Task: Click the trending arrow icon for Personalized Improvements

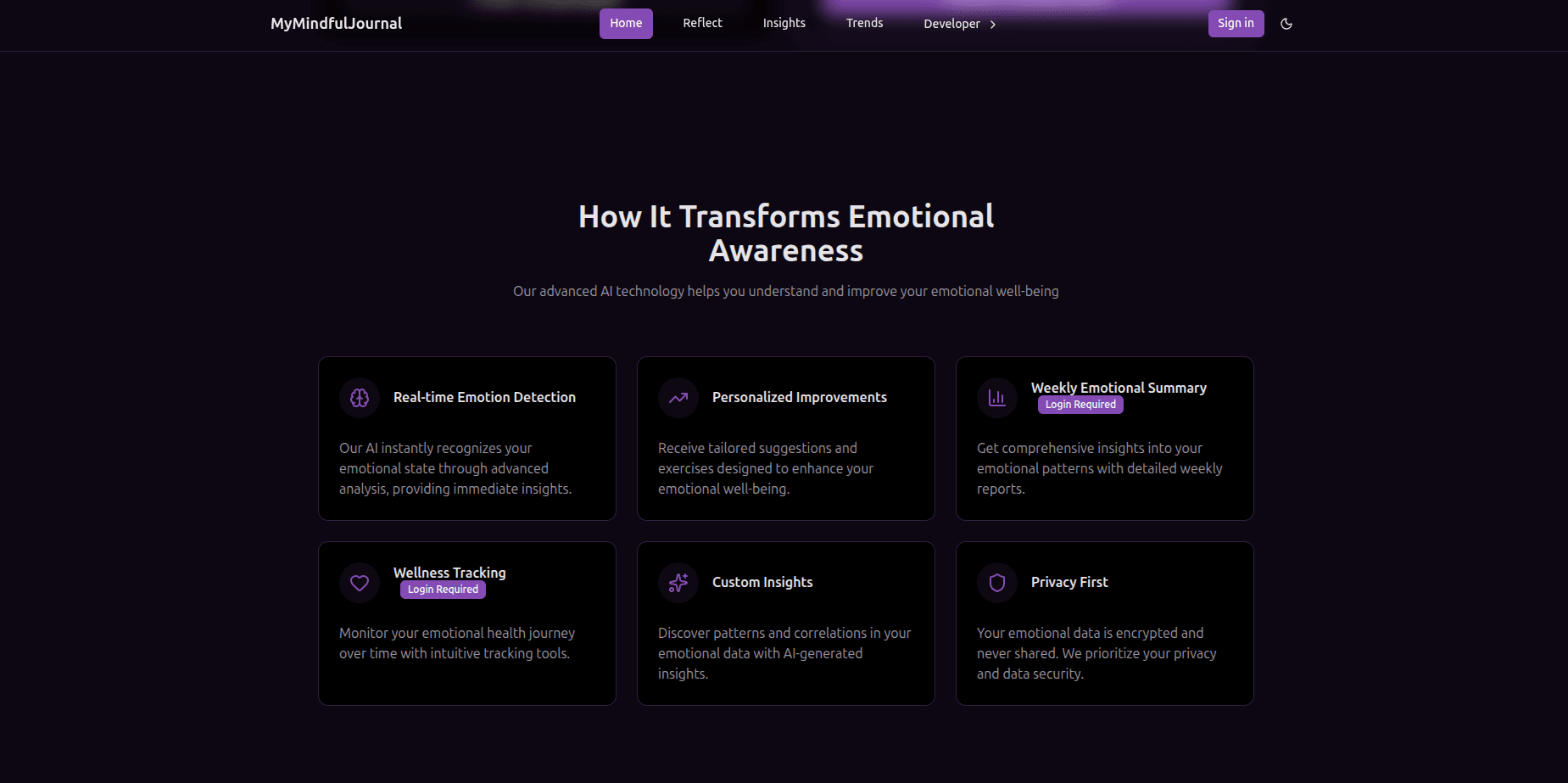Action: pos(678,398)
